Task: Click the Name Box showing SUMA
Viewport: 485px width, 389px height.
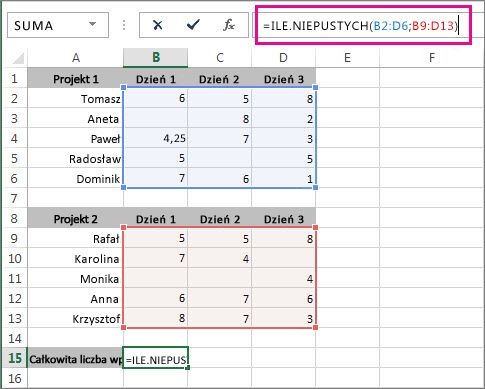Action: pyautogui.click(x=58, y=25)
